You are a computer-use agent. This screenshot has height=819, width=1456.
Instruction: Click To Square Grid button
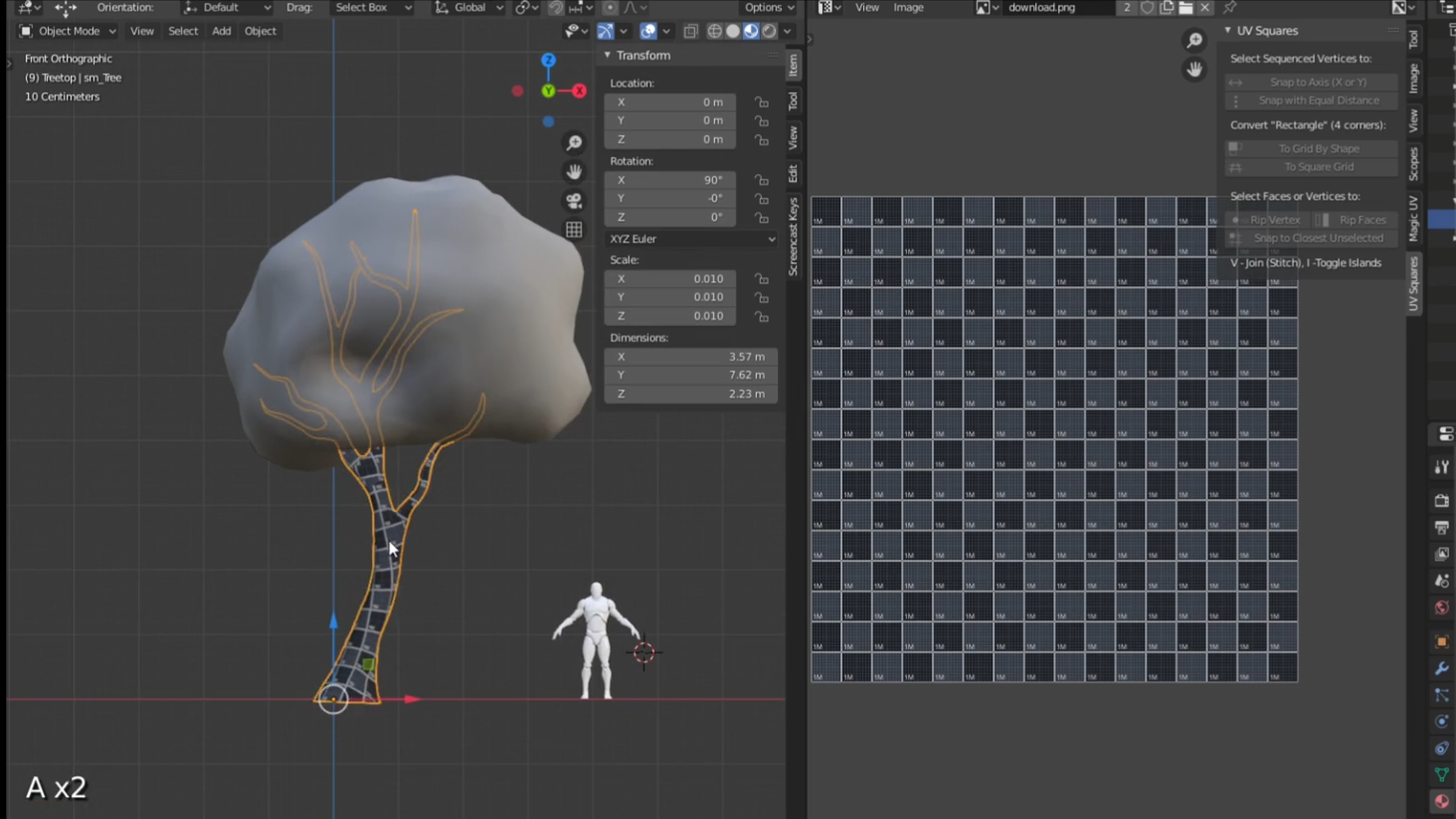coord(1312,167)
